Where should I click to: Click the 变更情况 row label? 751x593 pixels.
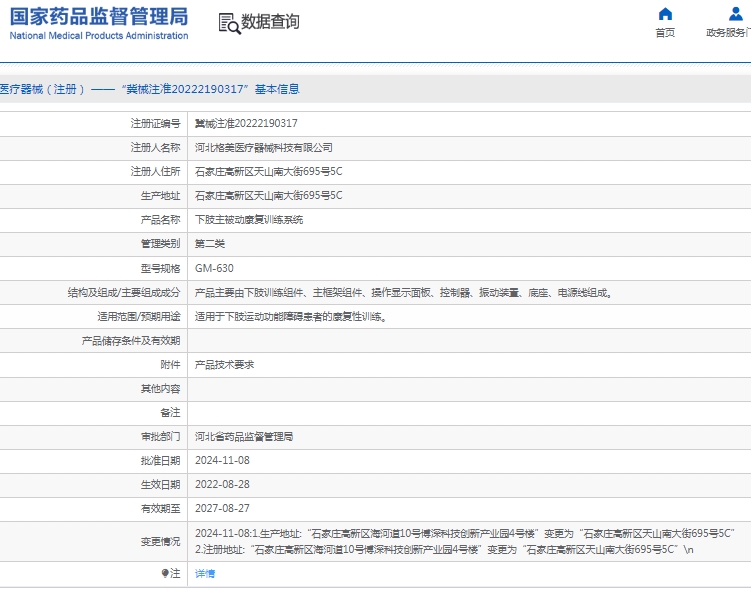tap(160, 541)
